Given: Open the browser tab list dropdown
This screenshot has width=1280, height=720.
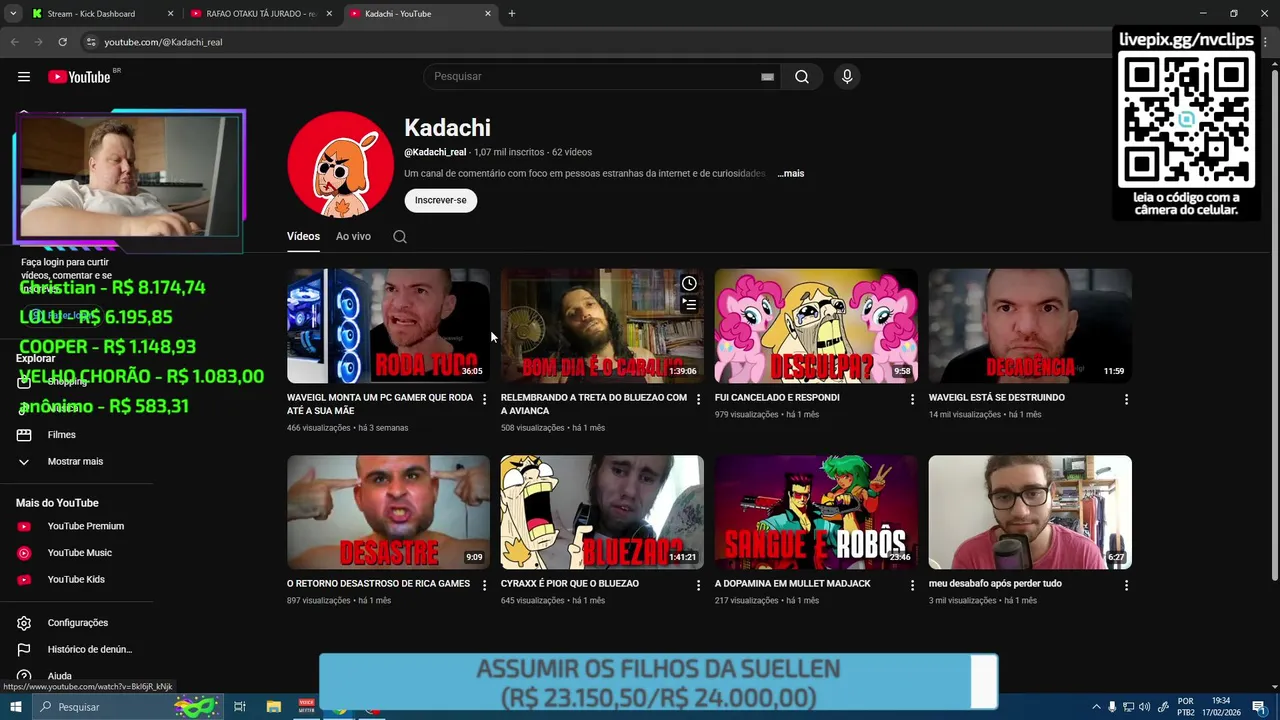Looking at the screenshot, I should click(x=13, y=14).
